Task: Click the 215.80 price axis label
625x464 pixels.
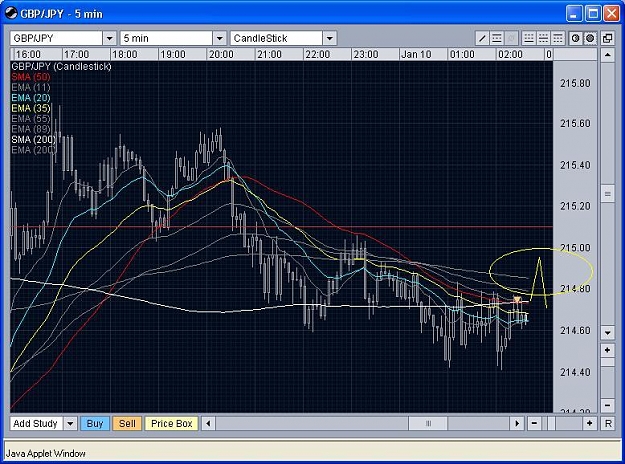Action: (x=575, y=83)
